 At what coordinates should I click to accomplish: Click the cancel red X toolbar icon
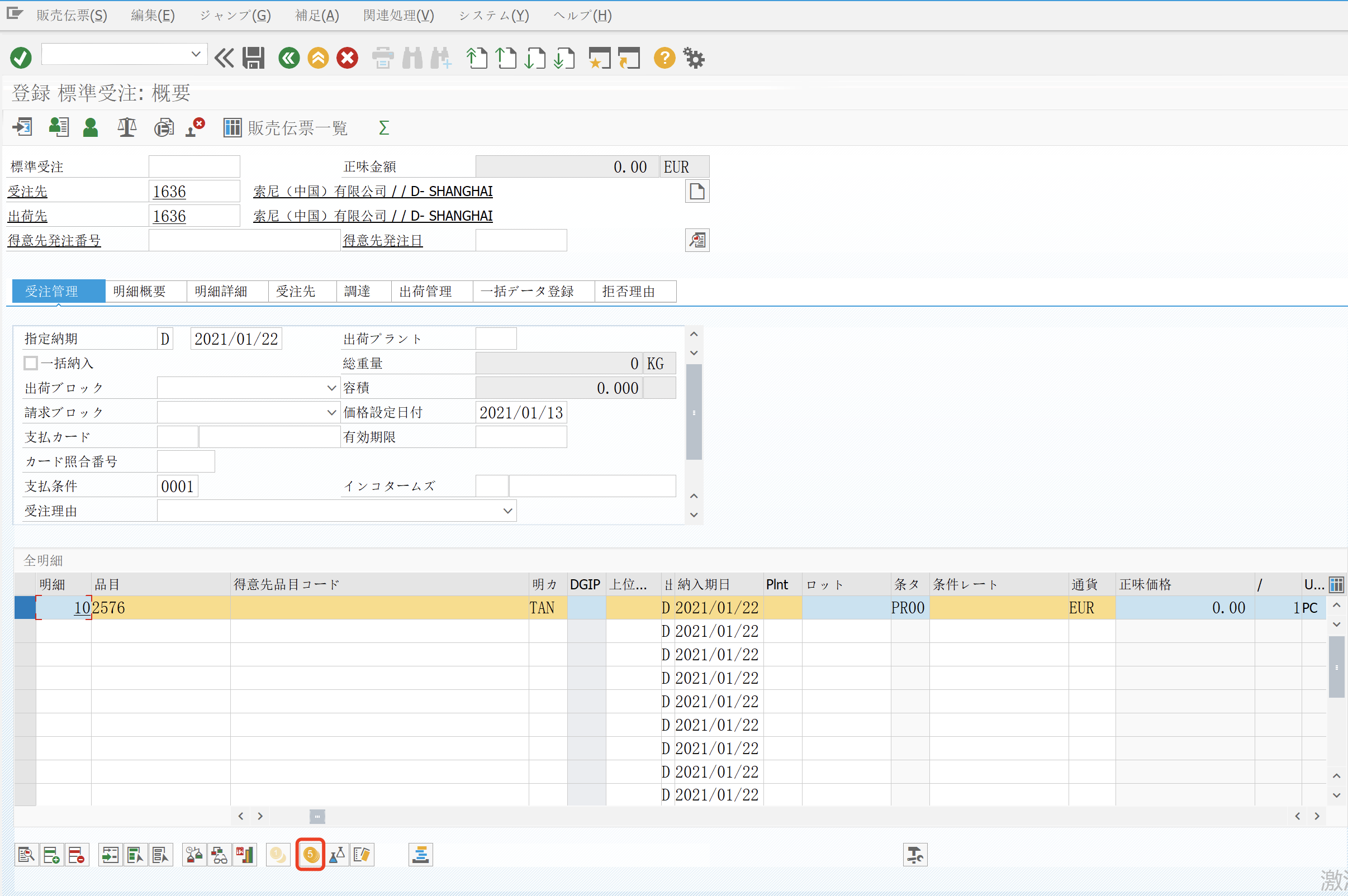click(347, 58)
